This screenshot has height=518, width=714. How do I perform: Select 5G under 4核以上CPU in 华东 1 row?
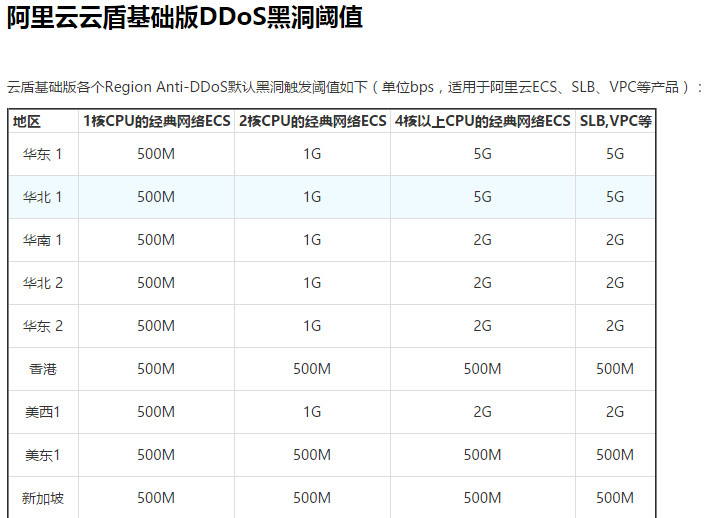click(x=482, y=154)
